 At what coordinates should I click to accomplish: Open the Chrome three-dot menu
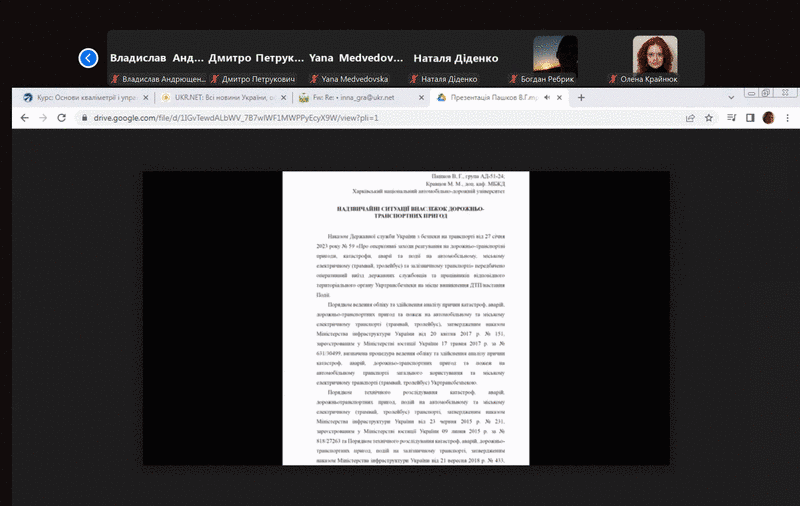click(786, 117)
